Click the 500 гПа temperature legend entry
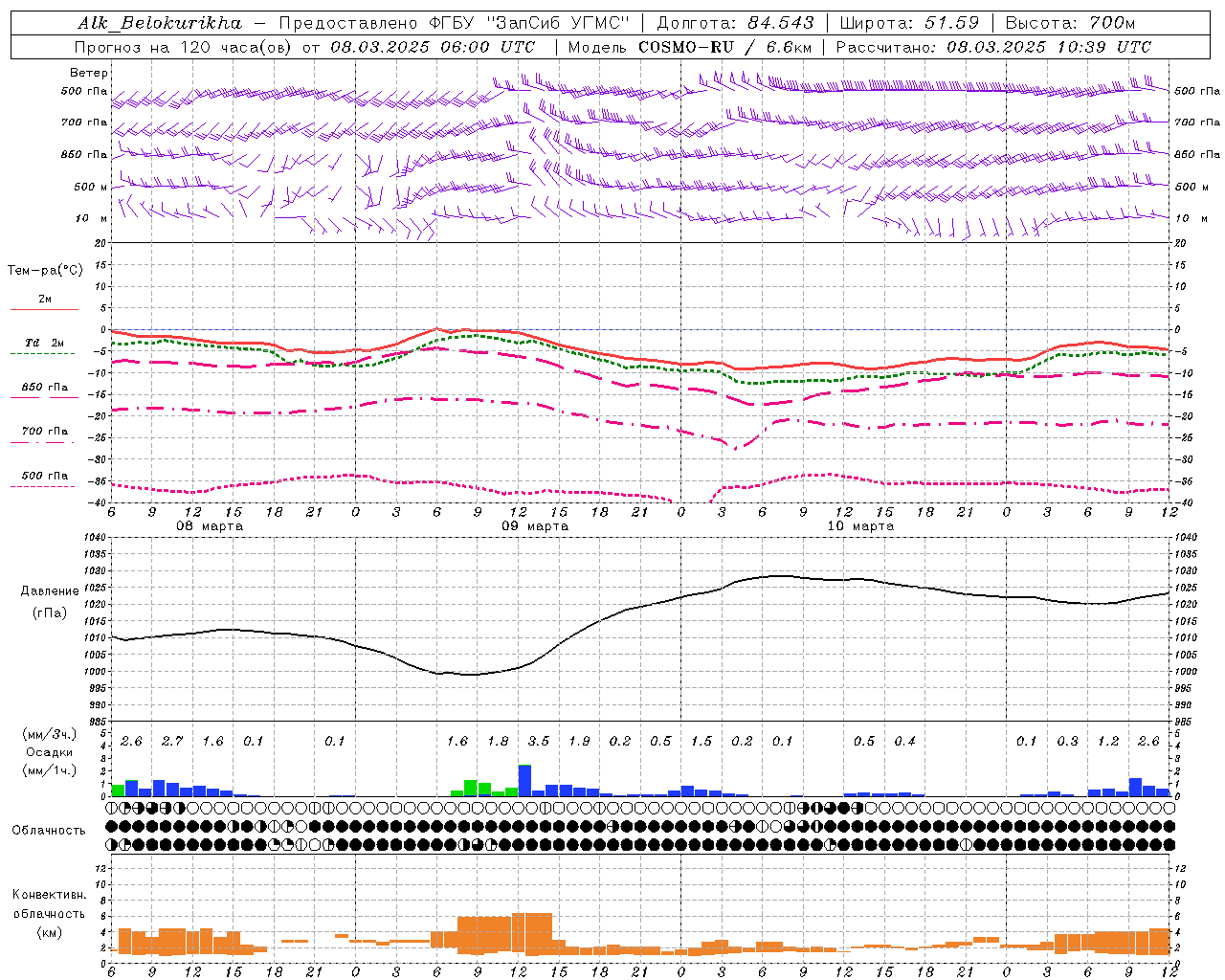Image resolution: width=1225 pixels, height=980 pixels. (x=45, y=476)
